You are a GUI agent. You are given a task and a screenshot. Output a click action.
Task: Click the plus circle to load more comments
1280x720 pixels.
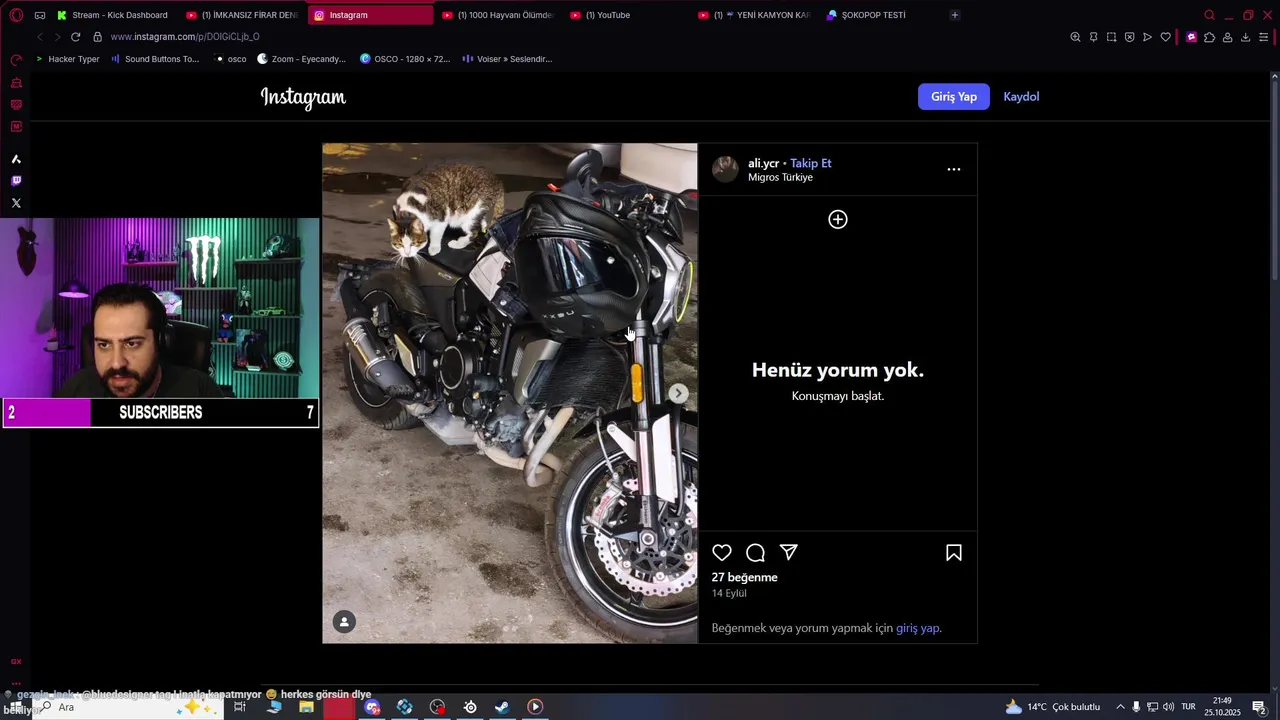pyautogui.click(x=838, y=219)
